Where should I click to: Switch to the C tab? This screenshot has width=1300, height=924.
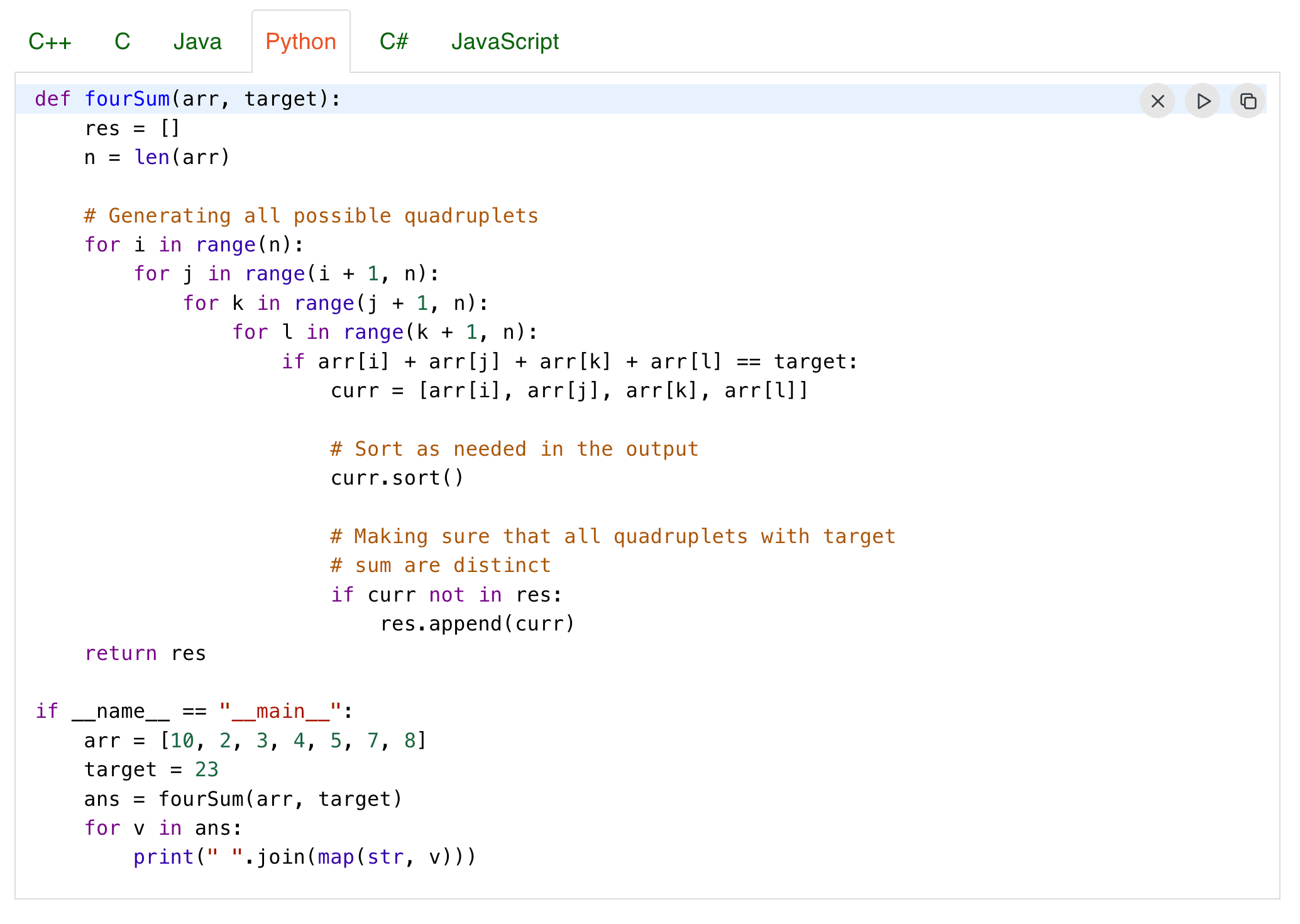tap(122, 41)
